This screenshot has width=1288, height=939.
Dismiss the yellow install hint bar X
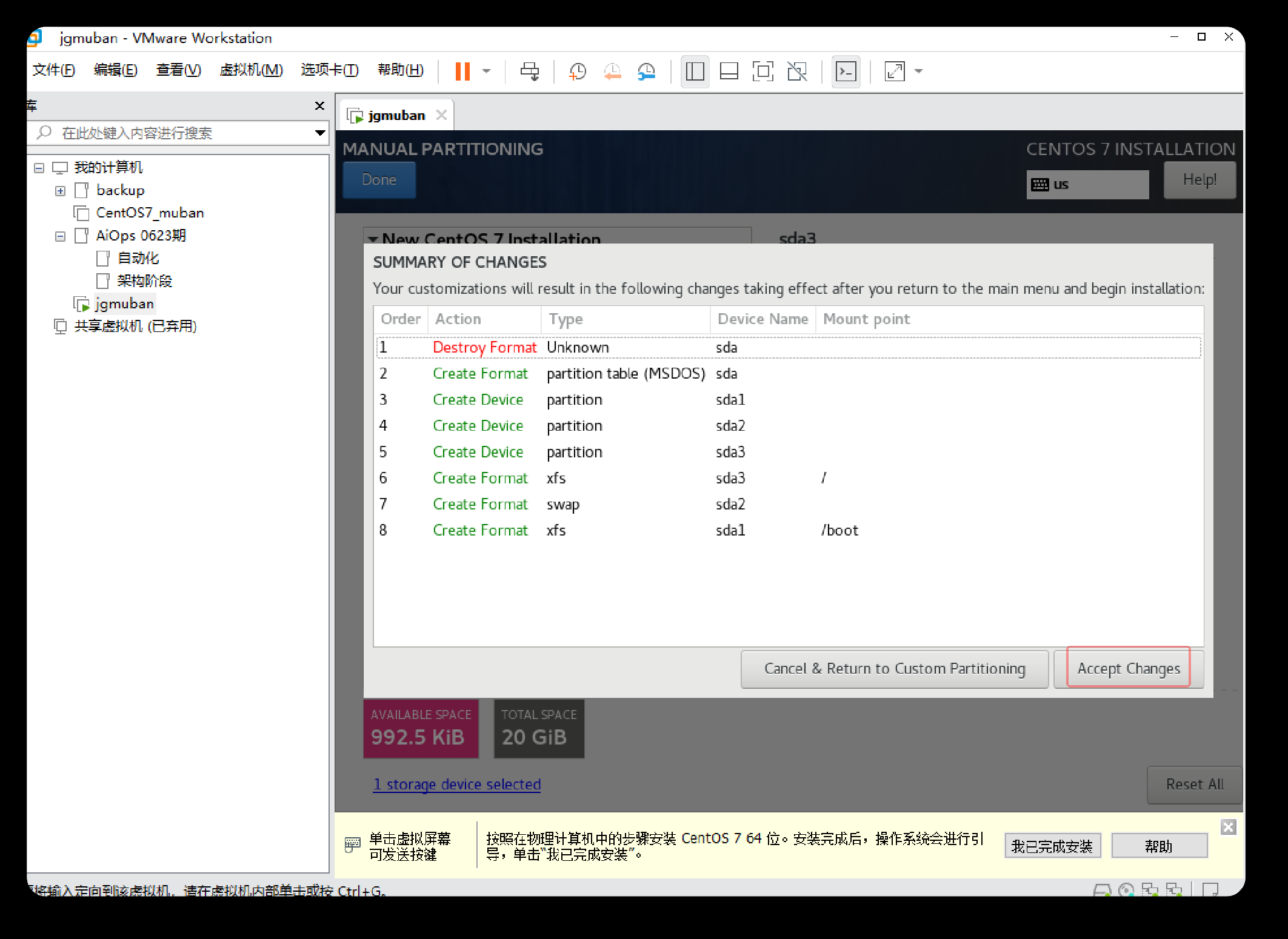[x=1229, y=827]
